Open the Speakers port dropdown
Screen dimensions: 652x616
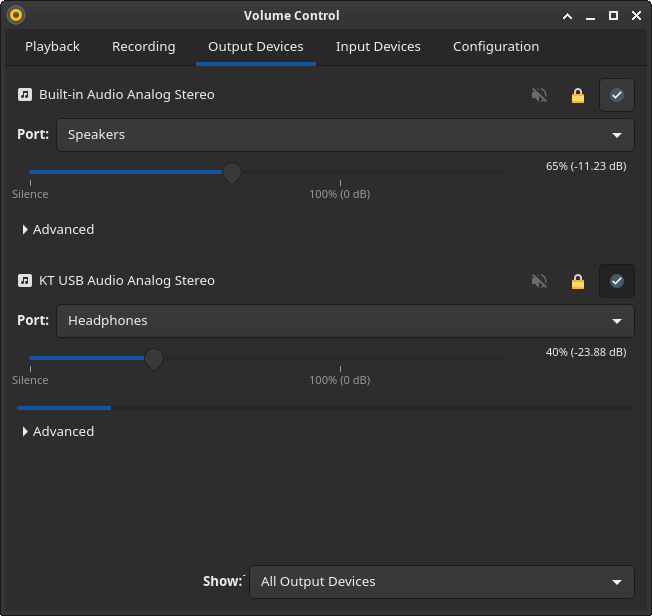coord(345,135)
